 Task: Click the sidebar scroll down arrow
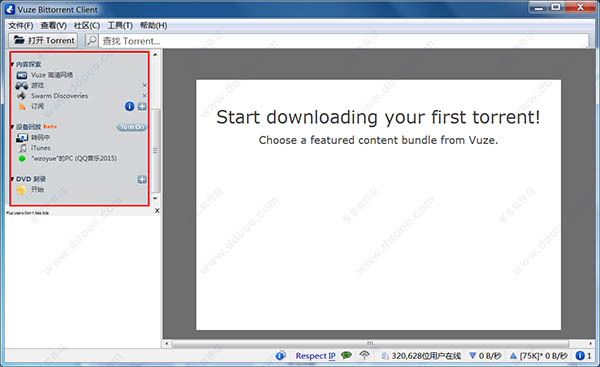coord(155,198)
